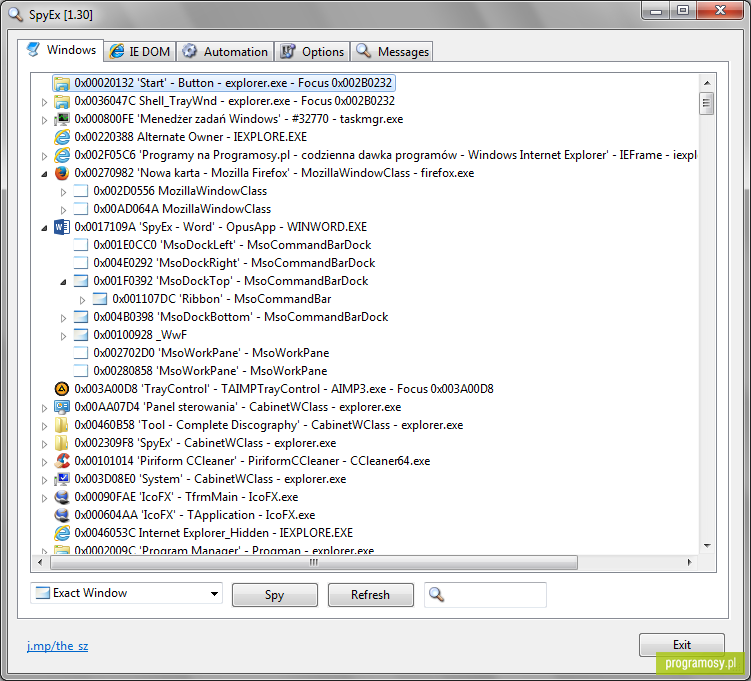Click the magnifier icon in the search box

click(436, 595)
